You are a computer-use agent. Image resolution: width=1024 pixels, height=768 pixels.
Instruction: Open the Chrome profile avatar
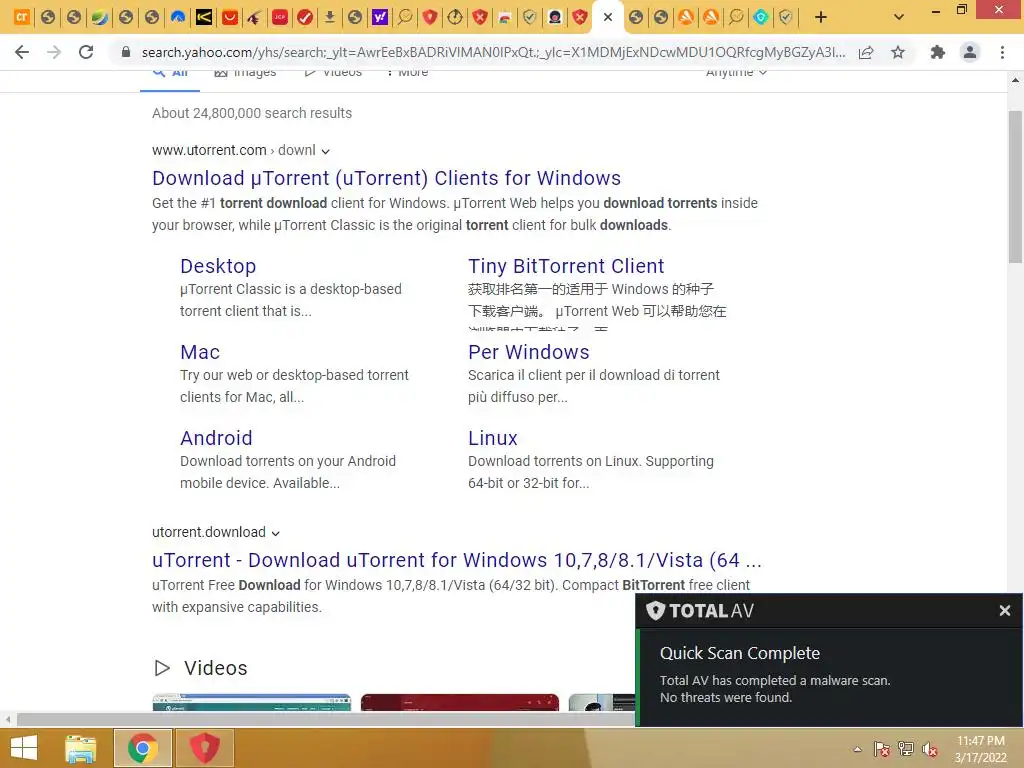[970, 52]
